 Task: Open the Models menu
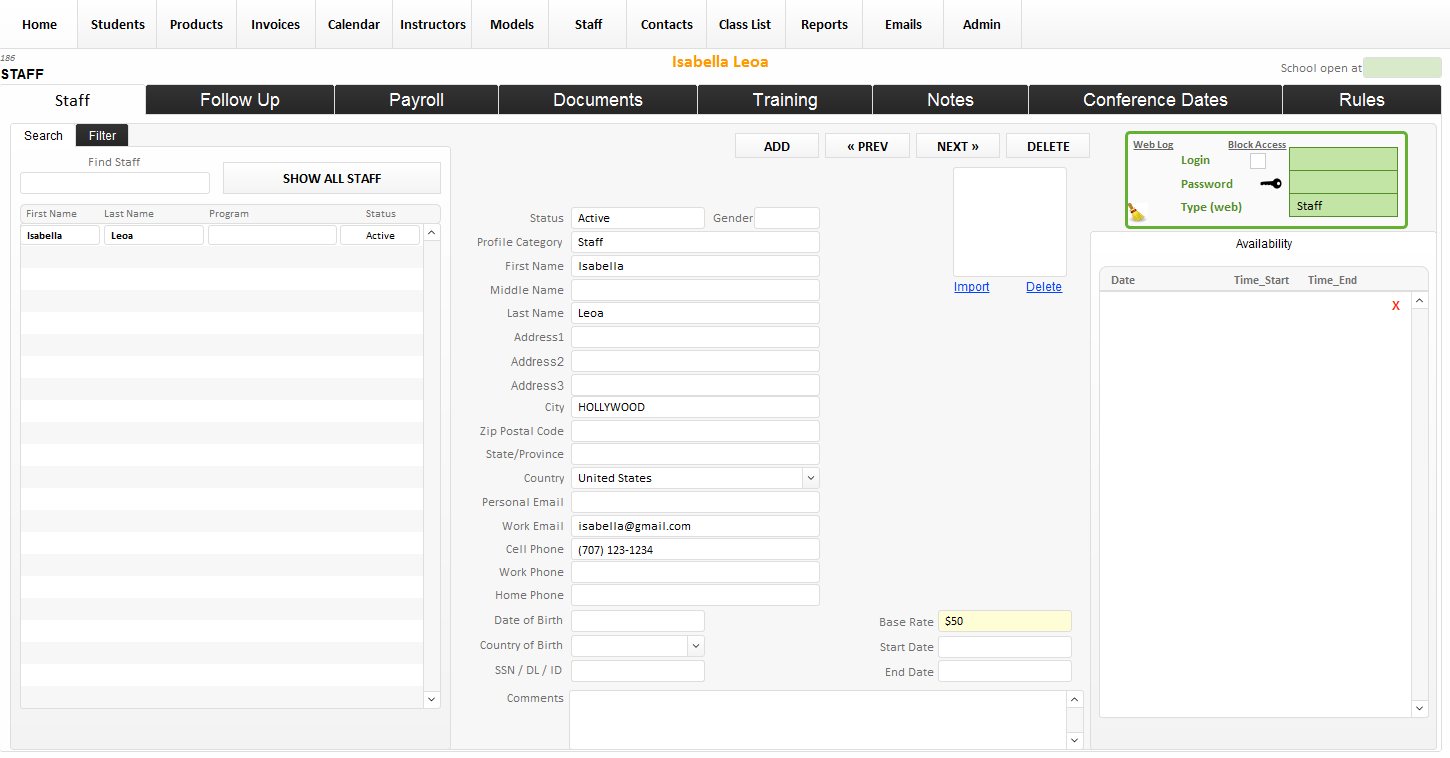512,24
